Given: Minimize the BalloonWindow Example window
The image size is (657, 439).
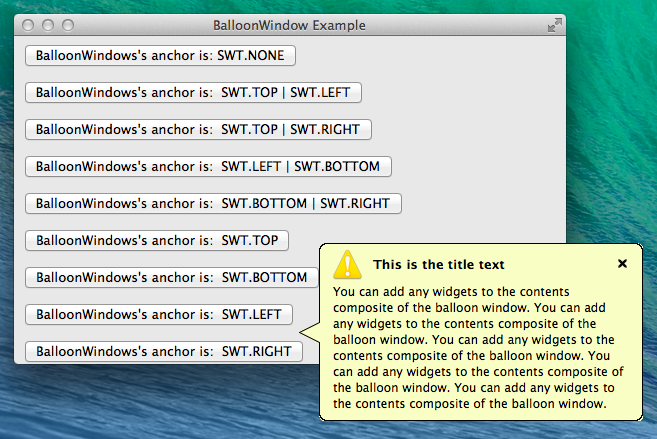Looking at the screenshot, I should tap(48, 26).
